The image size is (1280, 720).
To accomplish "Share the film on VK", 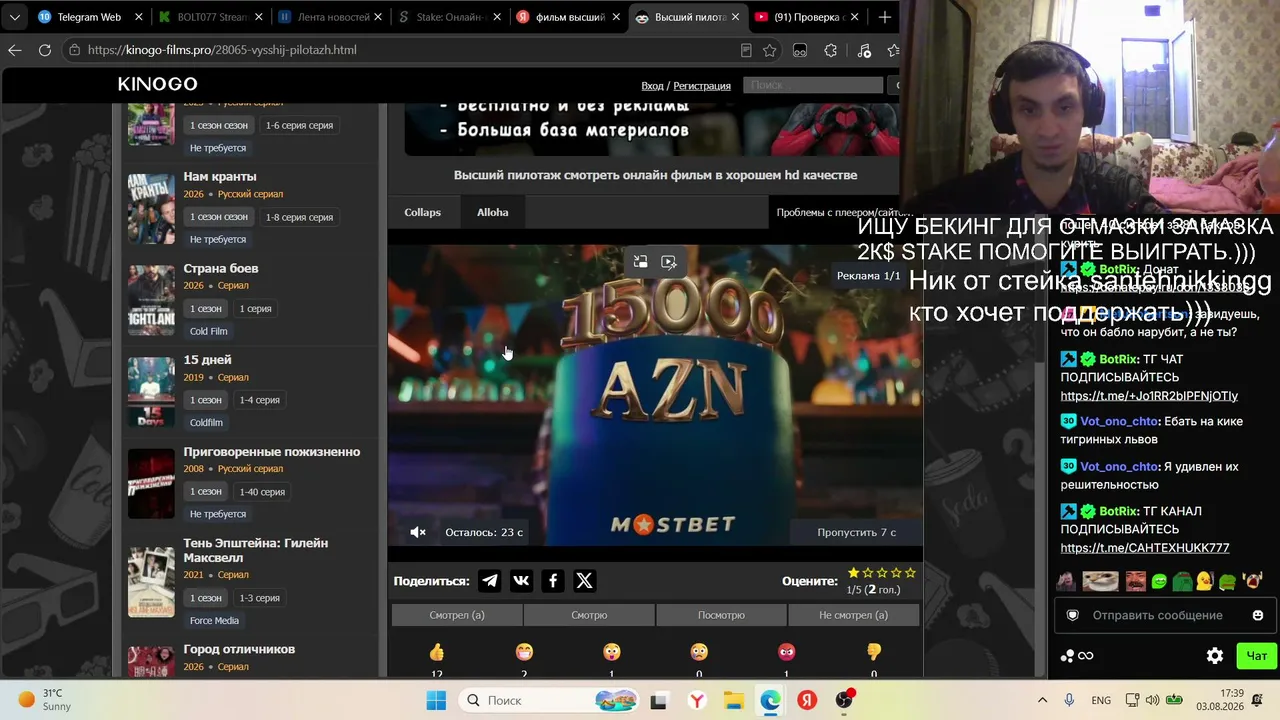I will 521,580.
